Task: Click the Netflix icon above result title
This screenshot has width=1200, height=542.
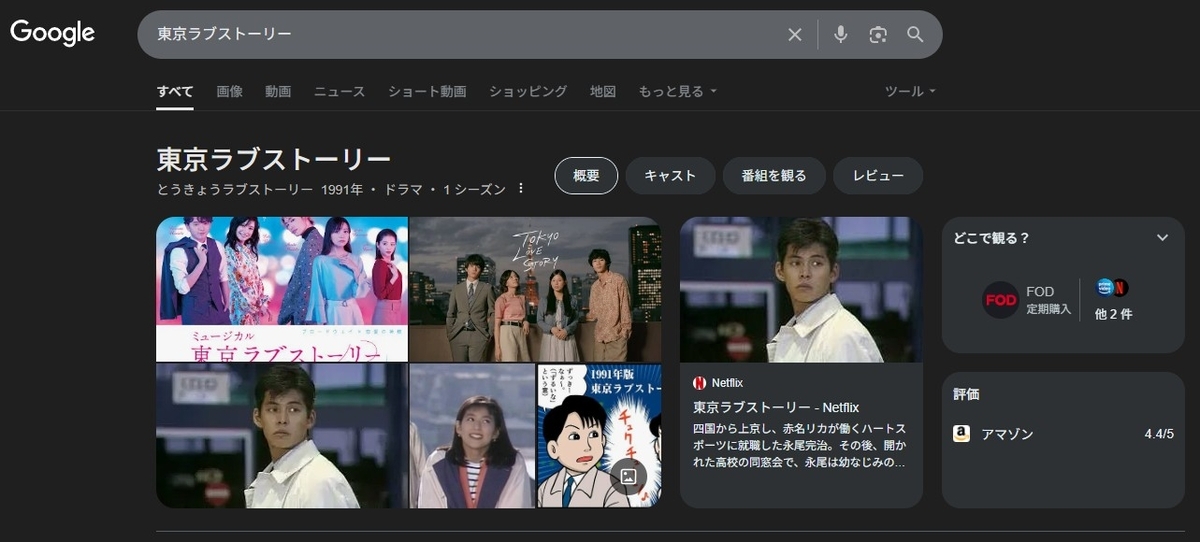Action: pyautogui.click(x=699, y=383)
